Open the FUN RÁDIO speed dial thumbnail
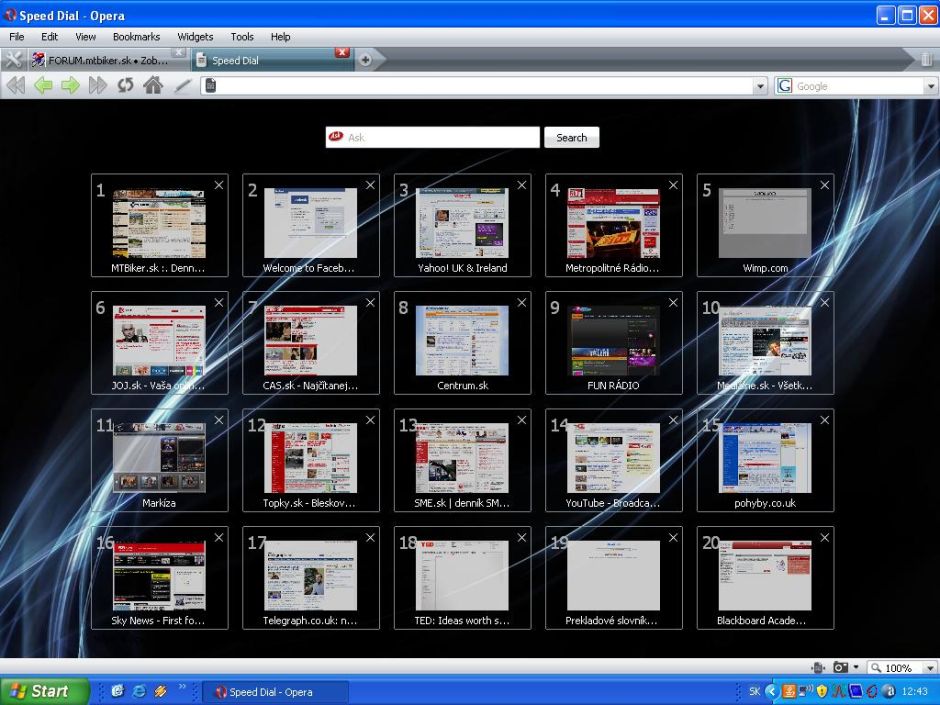940x705 pixels. tap(613, 342)
